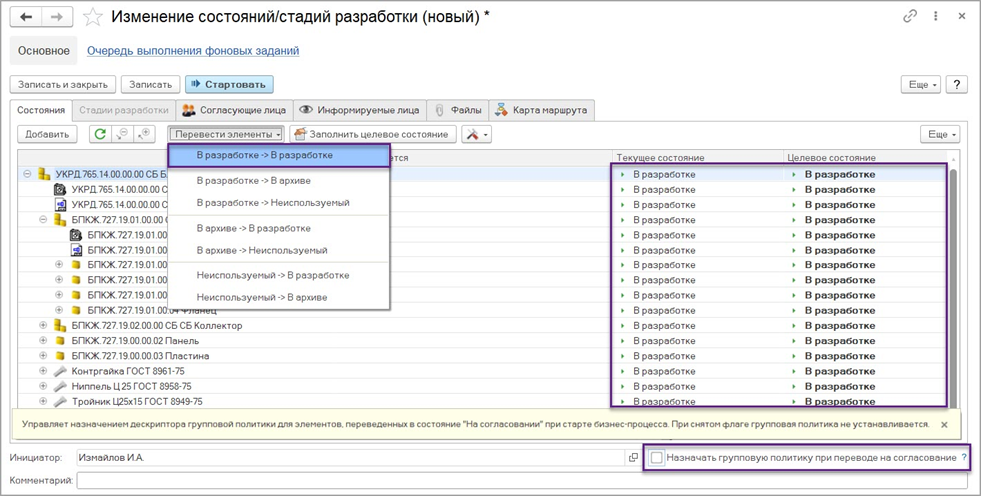Click the green refresh icon in toolbar
The image size is (981, 496).
99,134
